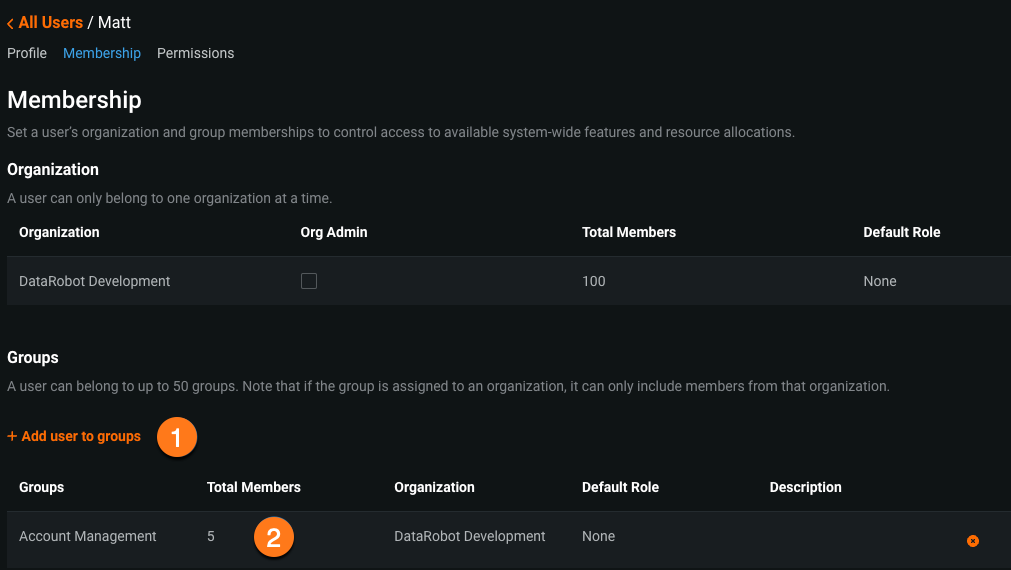Click the plus icon for adding groups
Viewport: 1011px width, 570px height.
(12, 437)
